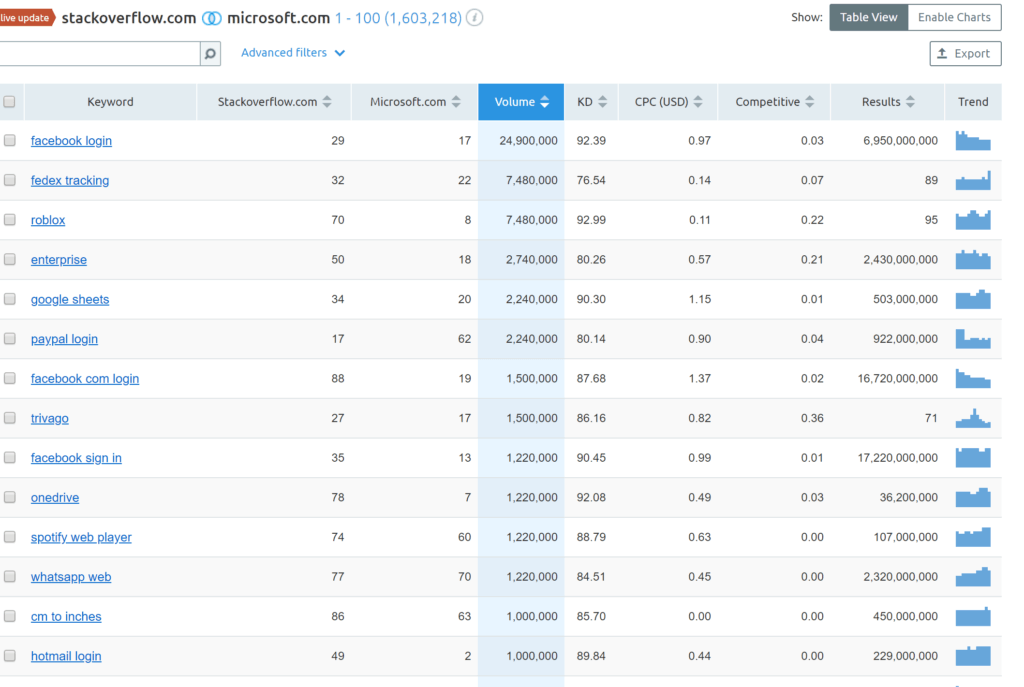
Task: Expand the Advanced filters dropdown
Action: [x=293, y=53]
